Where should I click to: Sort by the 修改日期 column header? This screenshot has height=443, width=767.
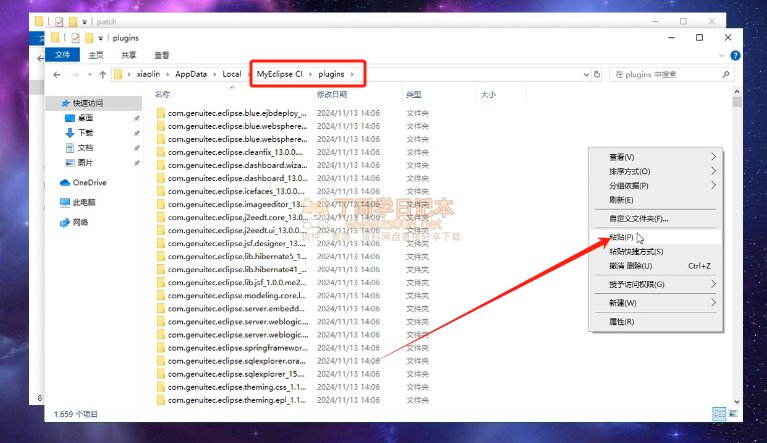point(334,94)
